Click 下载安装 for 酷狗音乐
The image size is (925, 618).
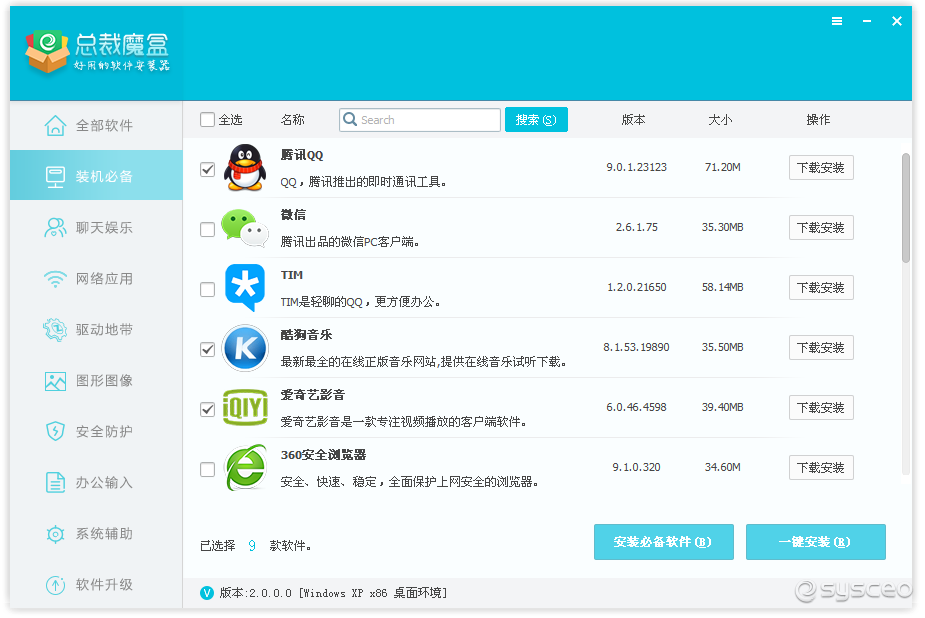pos(821,348)
